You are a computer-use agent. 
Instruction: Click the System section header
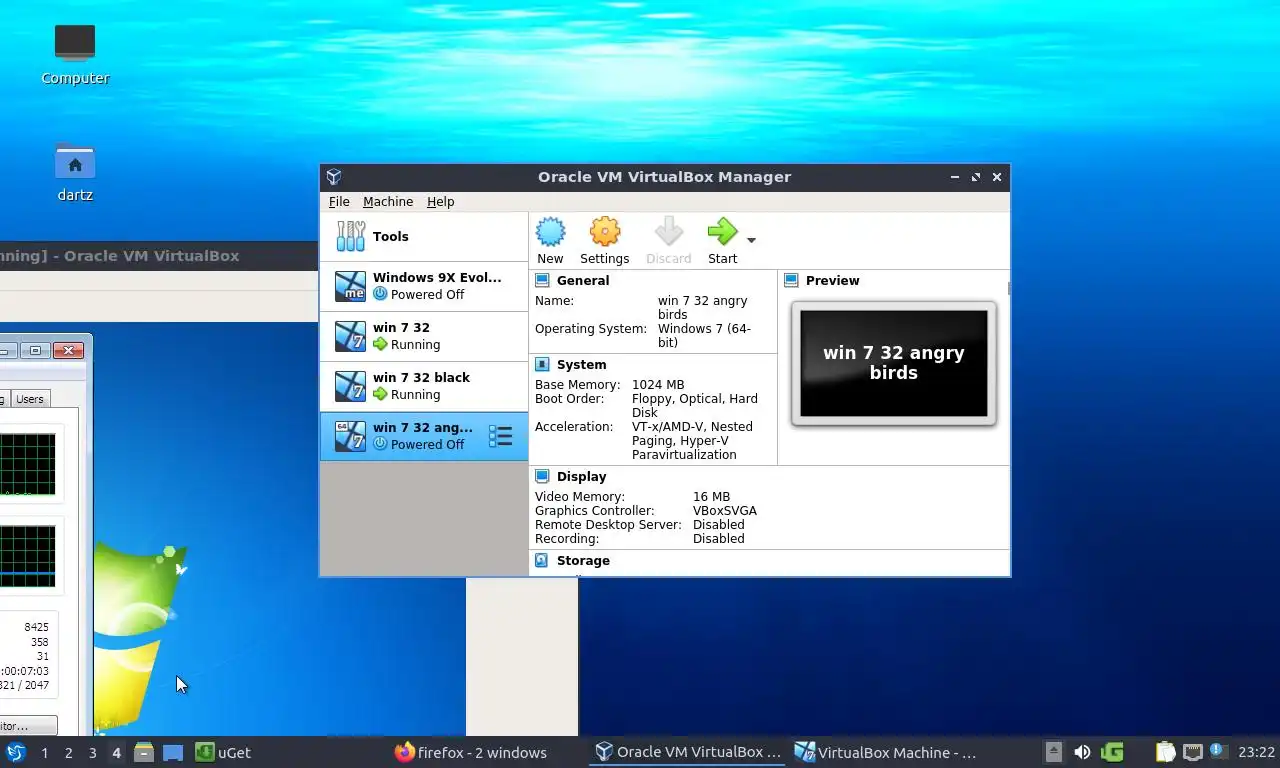(x=581, y=365)
